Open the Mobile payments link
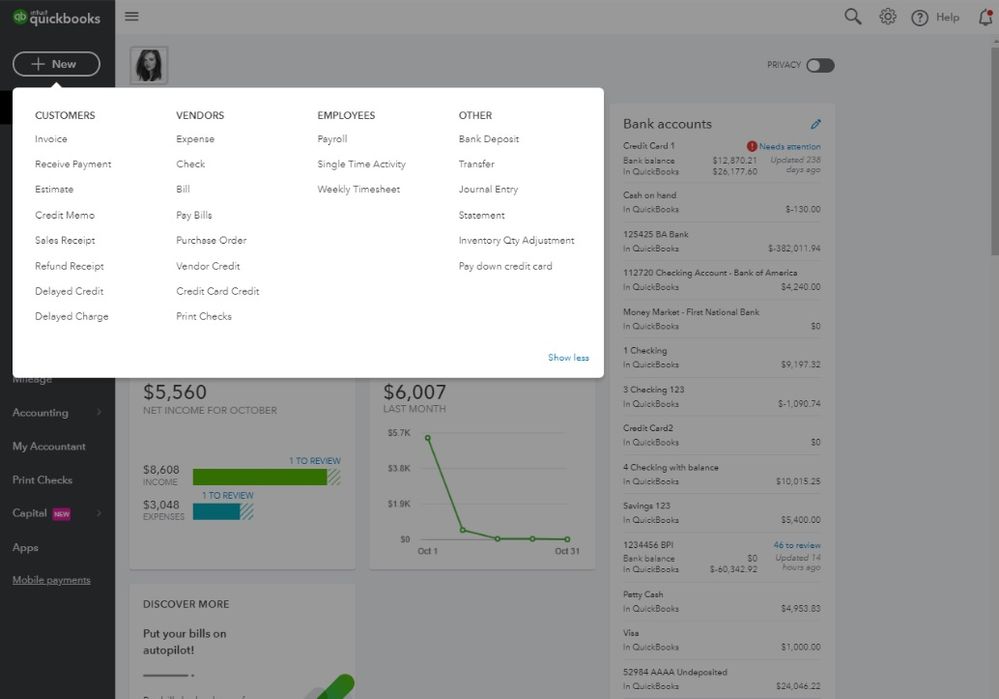Viewport: 999px width, 699px height. click(52, 580)
